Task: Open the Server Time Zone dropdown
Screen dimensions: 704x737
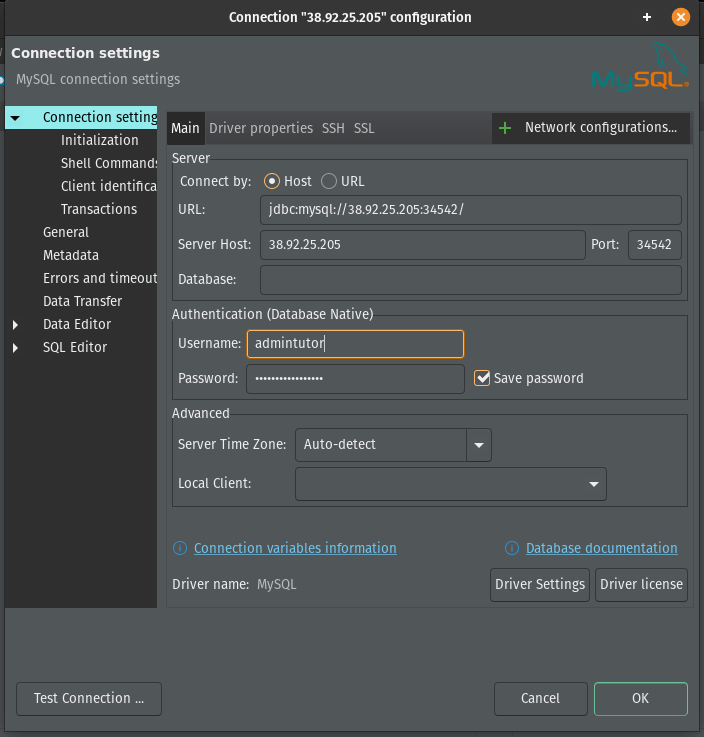Action: [479, 445]
